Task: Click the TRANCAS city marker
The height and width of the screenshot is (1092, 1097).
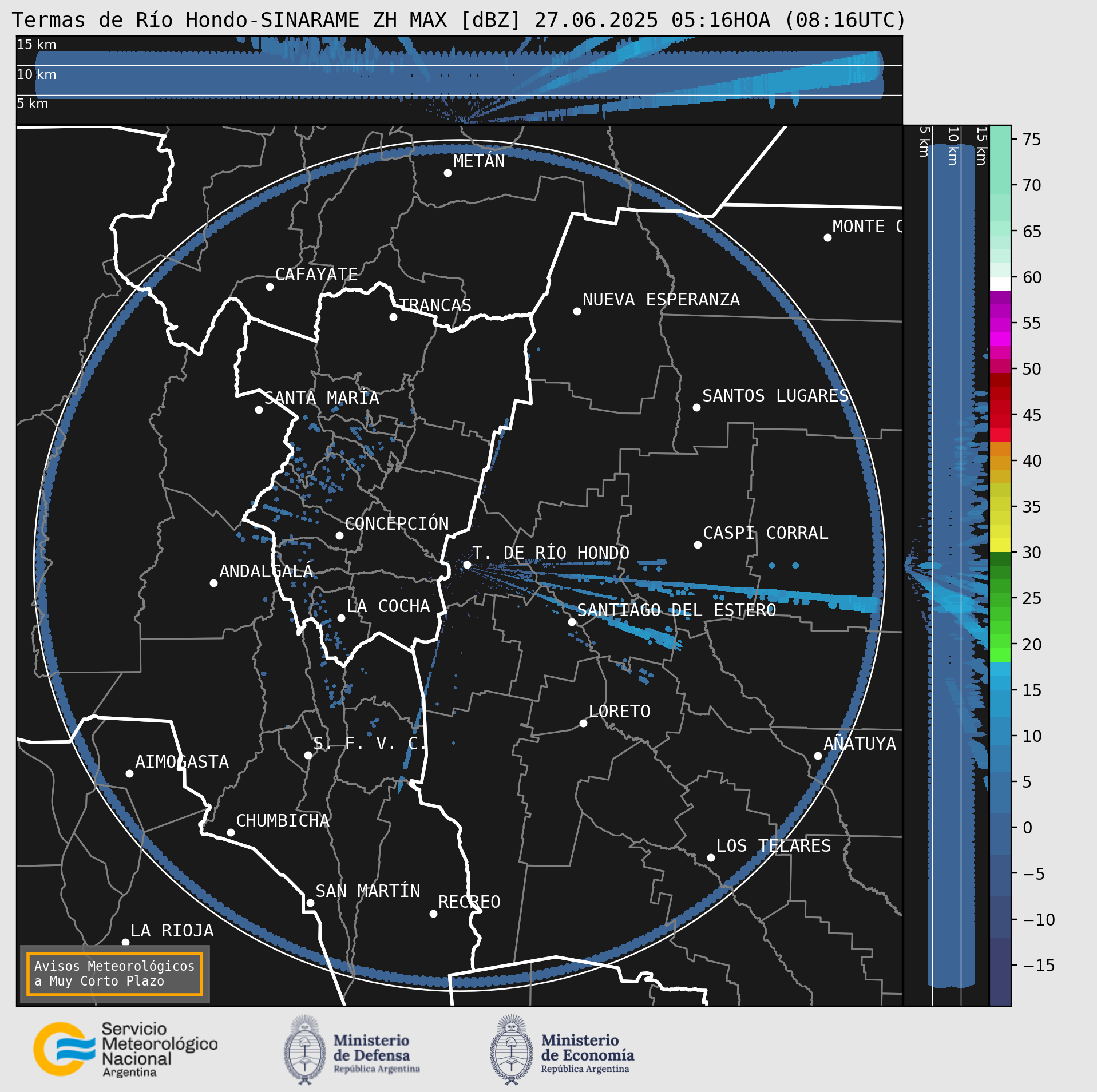Action: pyautogui.click(x=393, y=317)
